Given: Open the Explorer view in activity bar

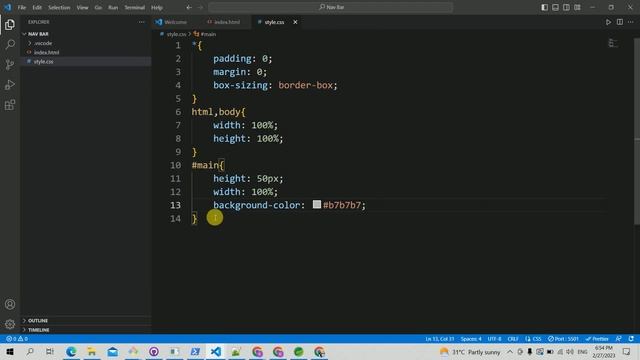Looking at the screenshot, I should [10, 24].
